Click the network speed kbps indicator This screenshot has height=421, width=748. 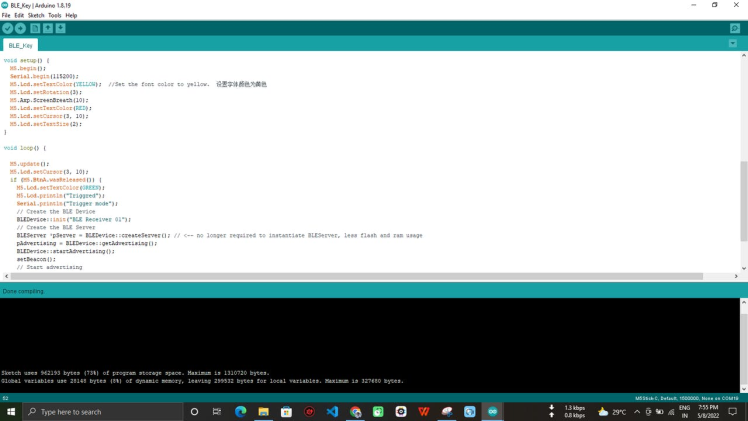568,411
